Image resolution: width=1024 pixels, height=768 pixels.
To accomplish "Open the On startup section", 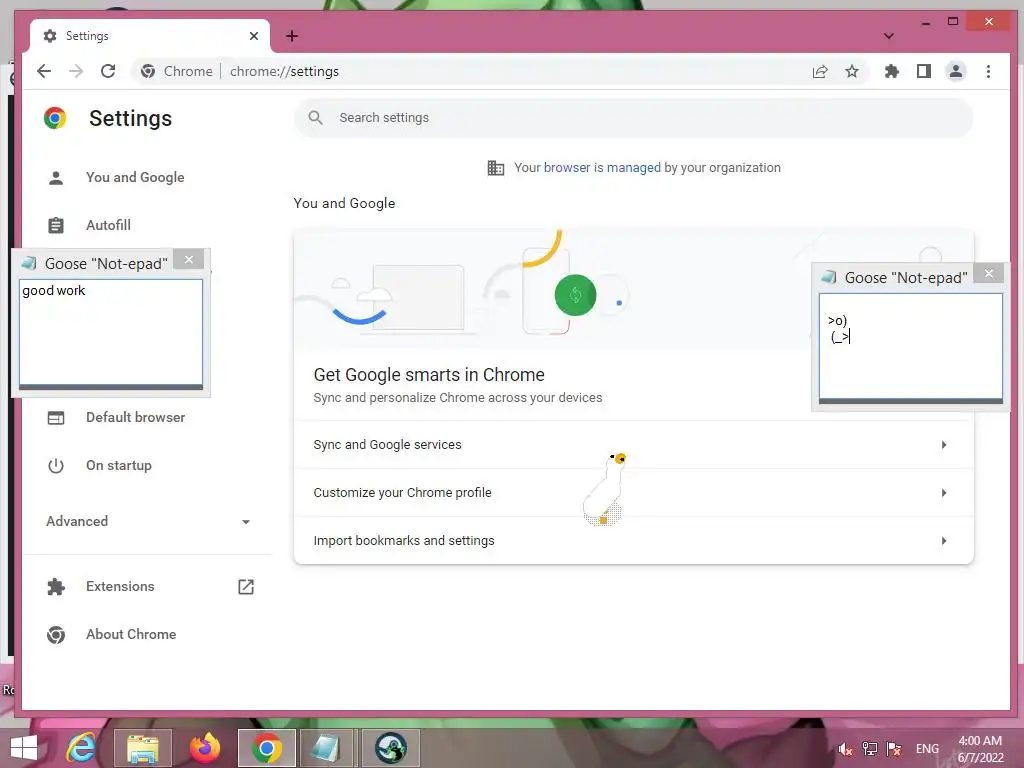I will coord(119,466).
